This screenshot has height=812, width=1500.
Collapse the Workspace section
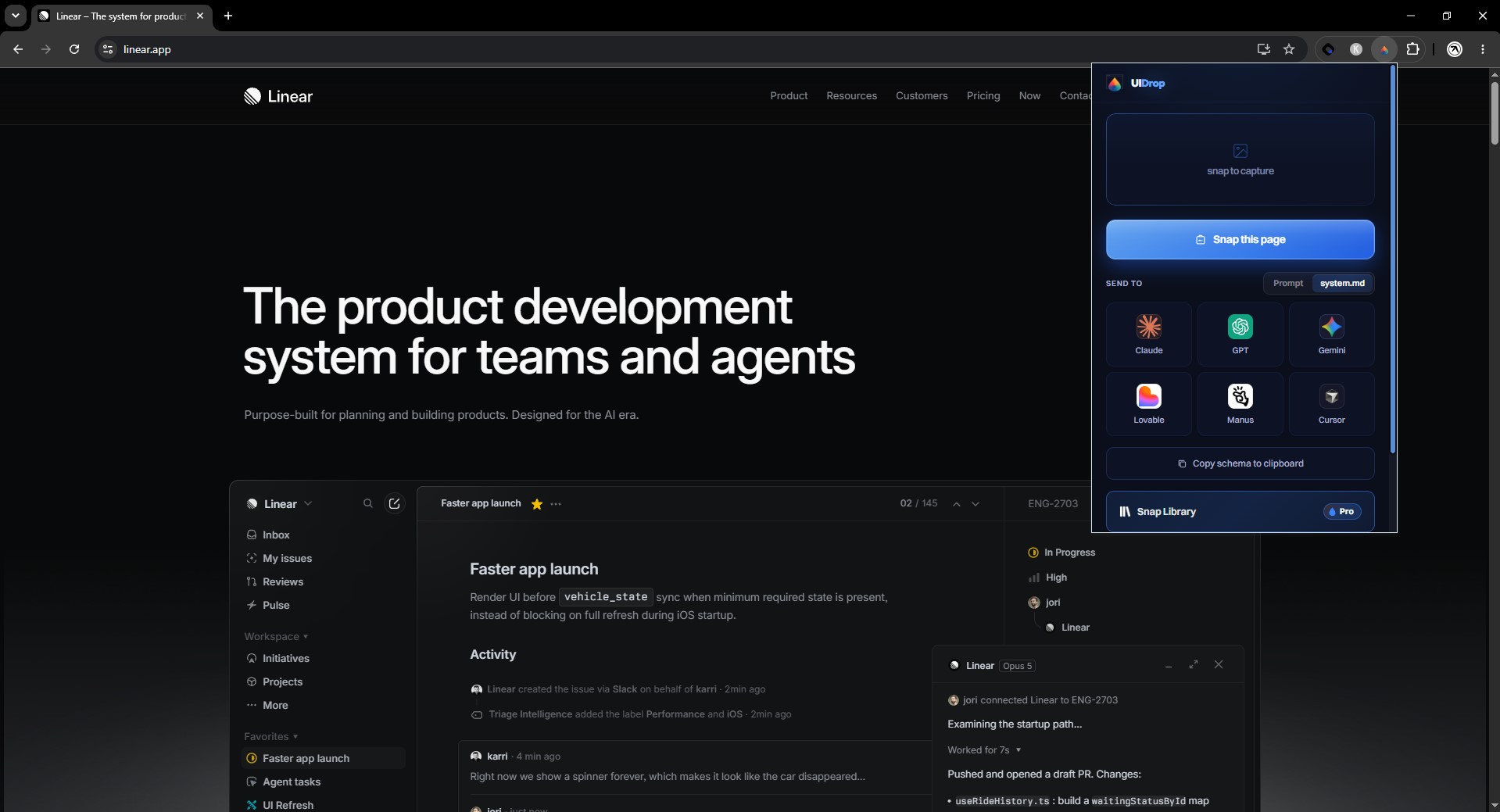[x=276, y=637]
